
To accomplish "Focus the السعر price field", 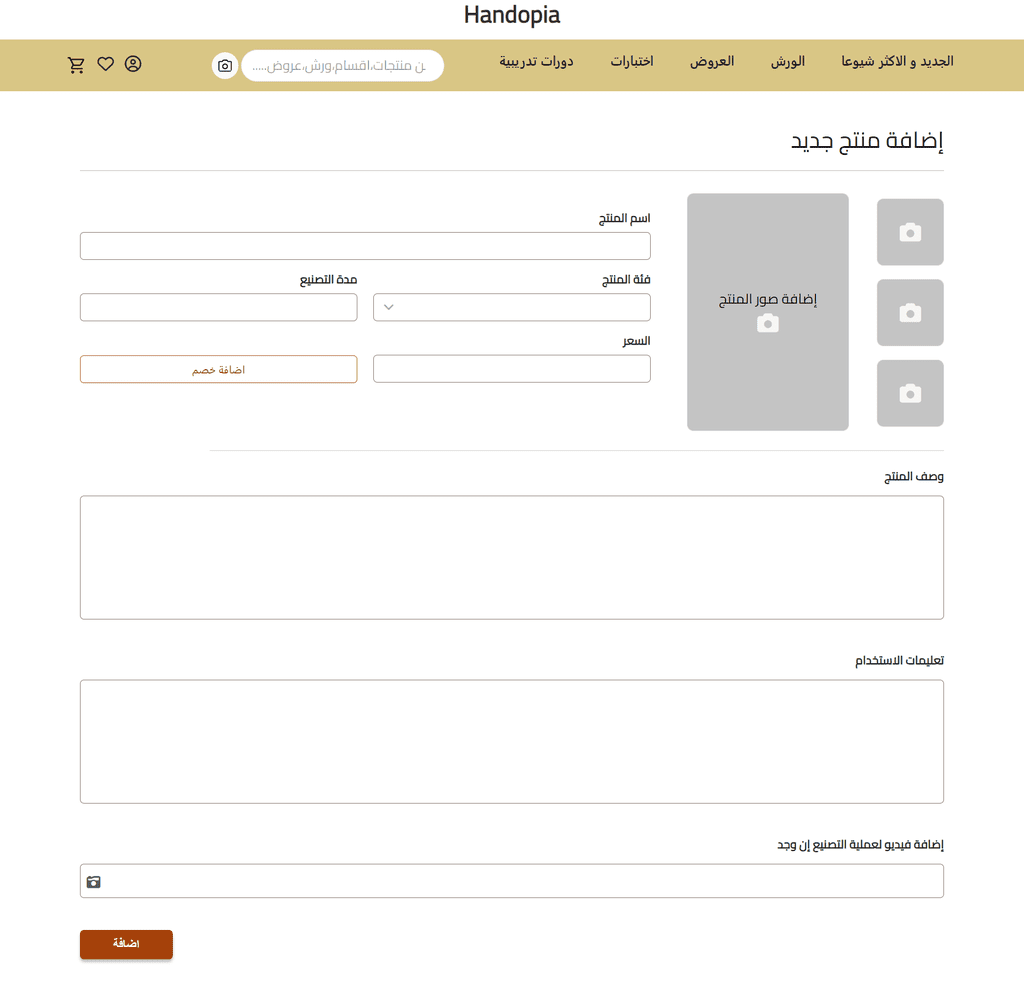I will (x=511, y=368).
